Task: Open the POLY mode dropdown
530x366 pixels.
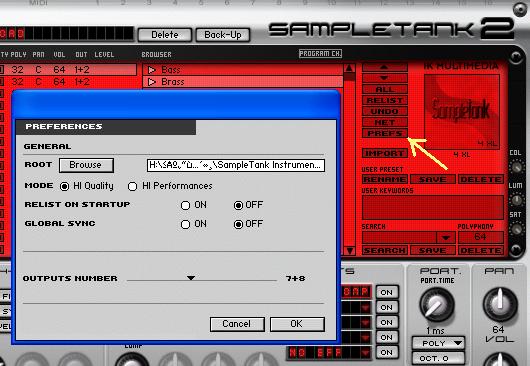Action: [438, 343]
